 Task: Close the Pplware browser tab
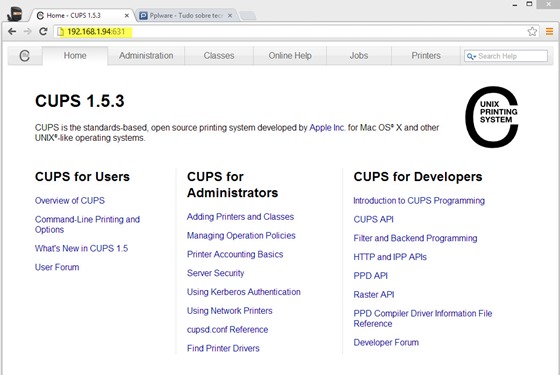[x=230, y=15]
